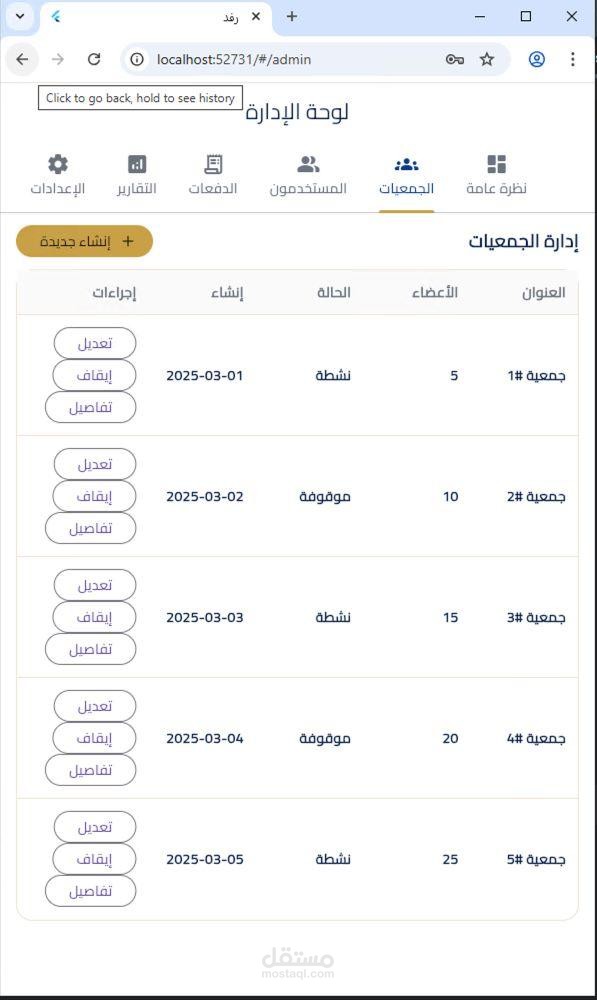Click the browser reload icon

pos(94,59)
